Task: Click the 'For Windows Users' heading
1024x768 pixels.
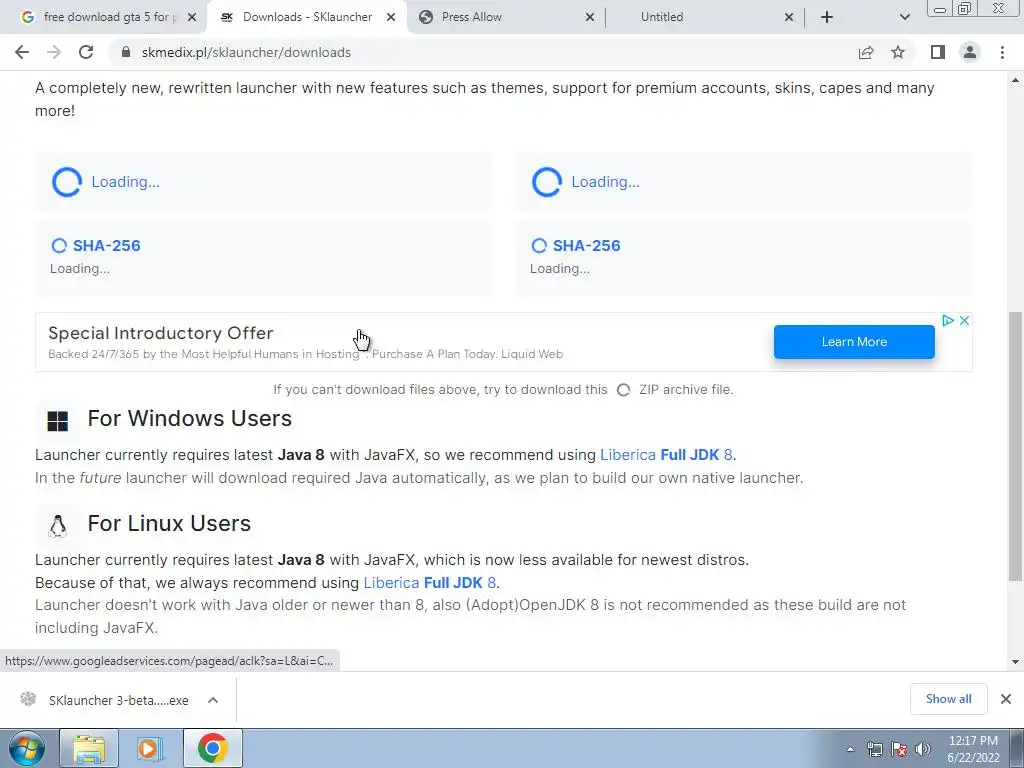Action: click(x=189, y=418)
